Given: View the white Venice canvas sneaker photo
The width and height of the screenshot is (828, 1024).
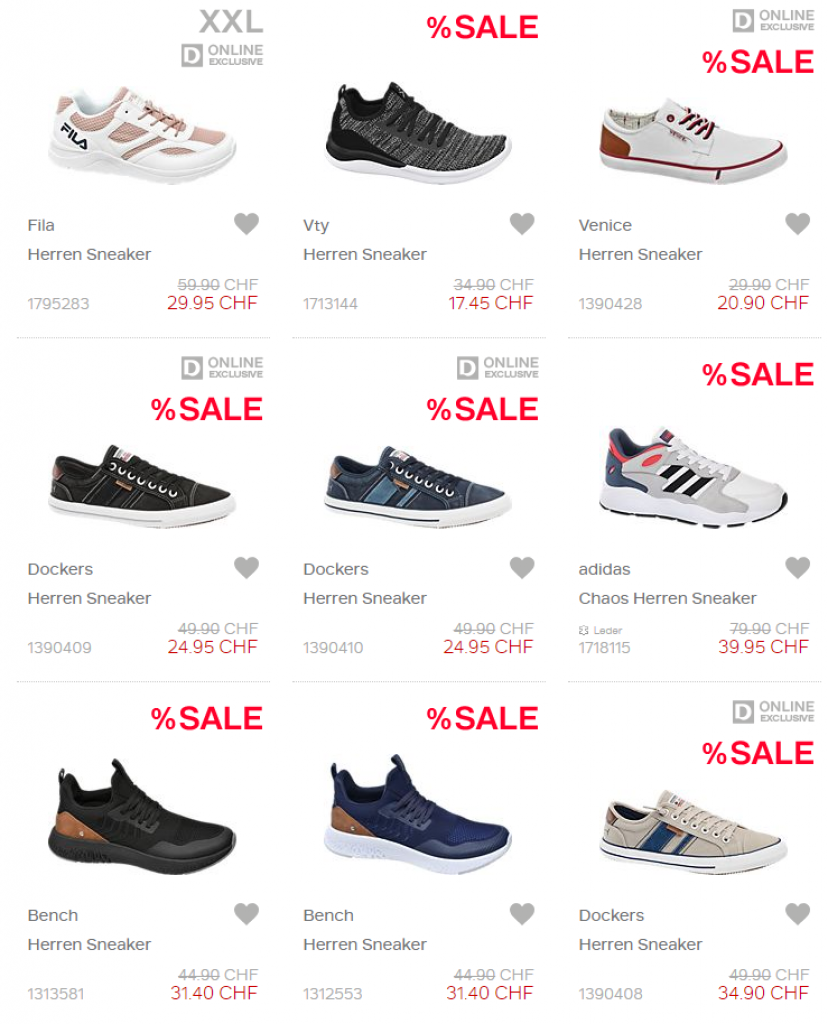Looking at the screenshot, I should [x=693, y=140].
